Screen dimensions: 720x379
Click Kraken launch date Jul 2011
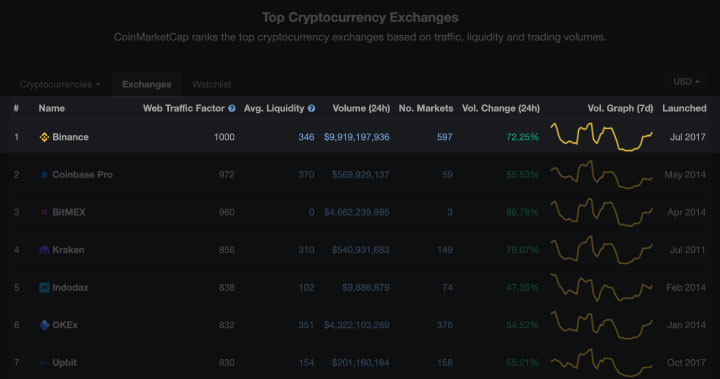[x=687, y=250]
